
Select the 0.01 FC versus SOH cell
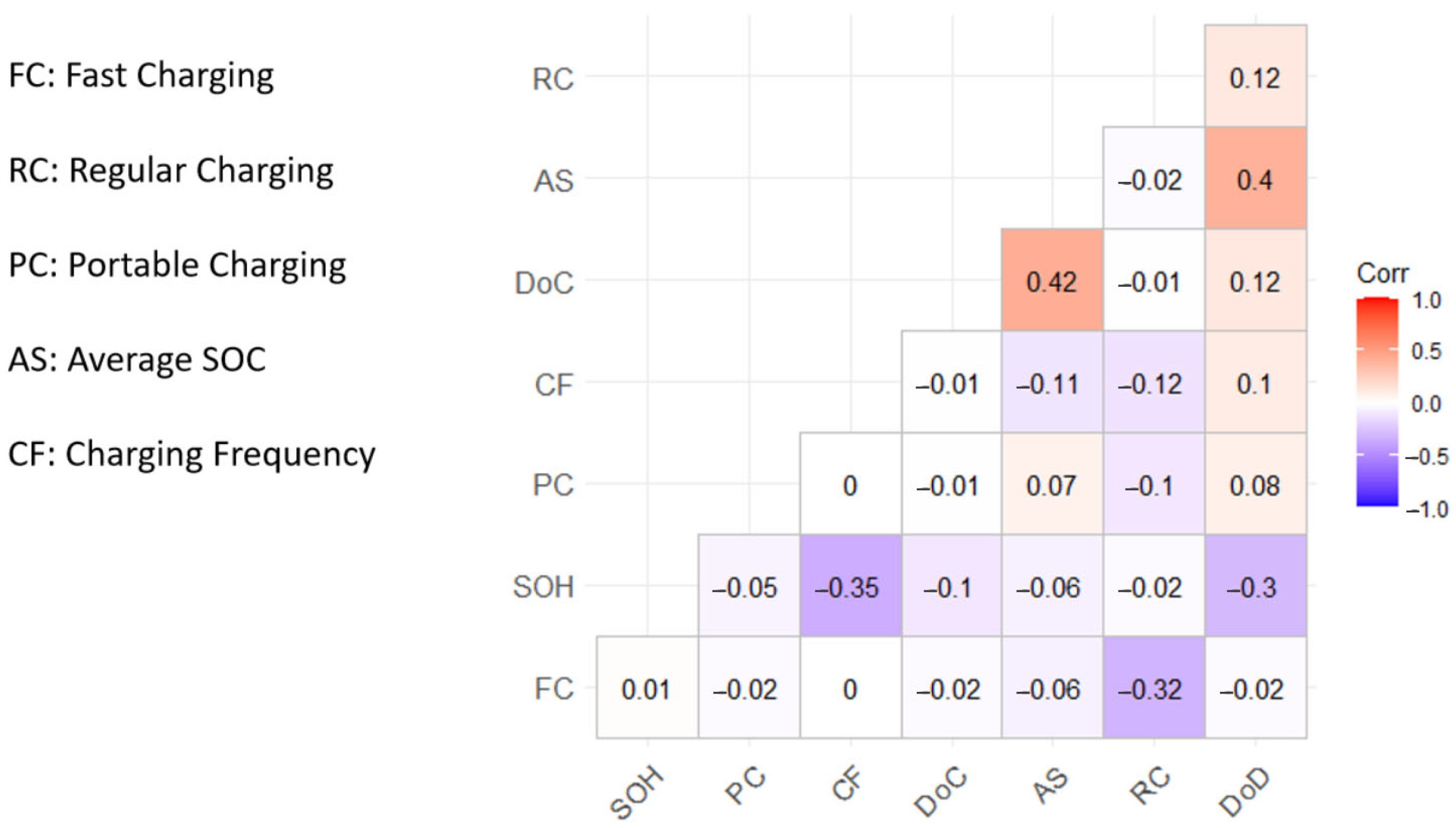tap(646, 688)
